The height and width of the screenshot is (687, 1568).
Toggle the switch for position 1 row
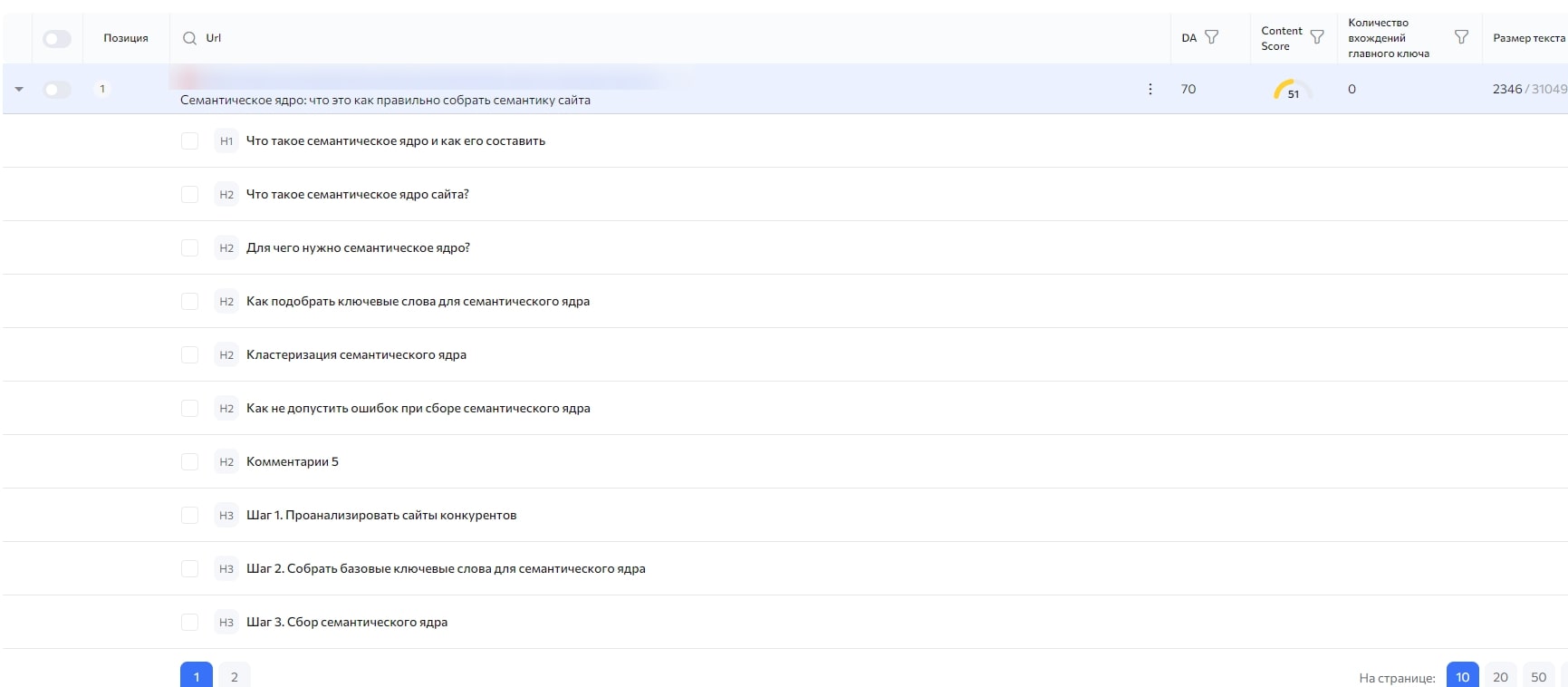(57, 89)
